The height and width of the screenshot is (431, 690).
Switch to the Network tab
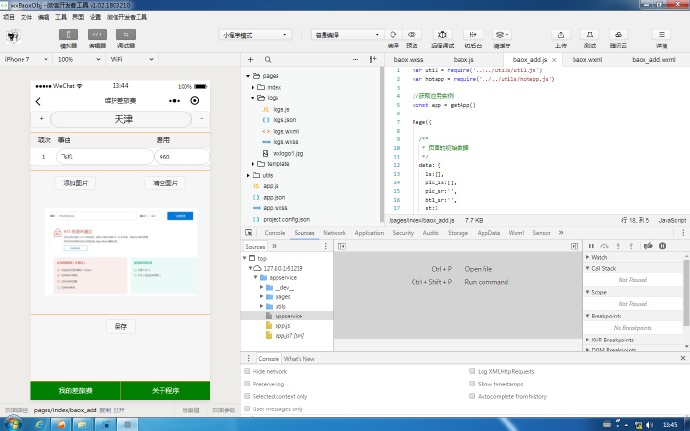click(x=334, y=232)
